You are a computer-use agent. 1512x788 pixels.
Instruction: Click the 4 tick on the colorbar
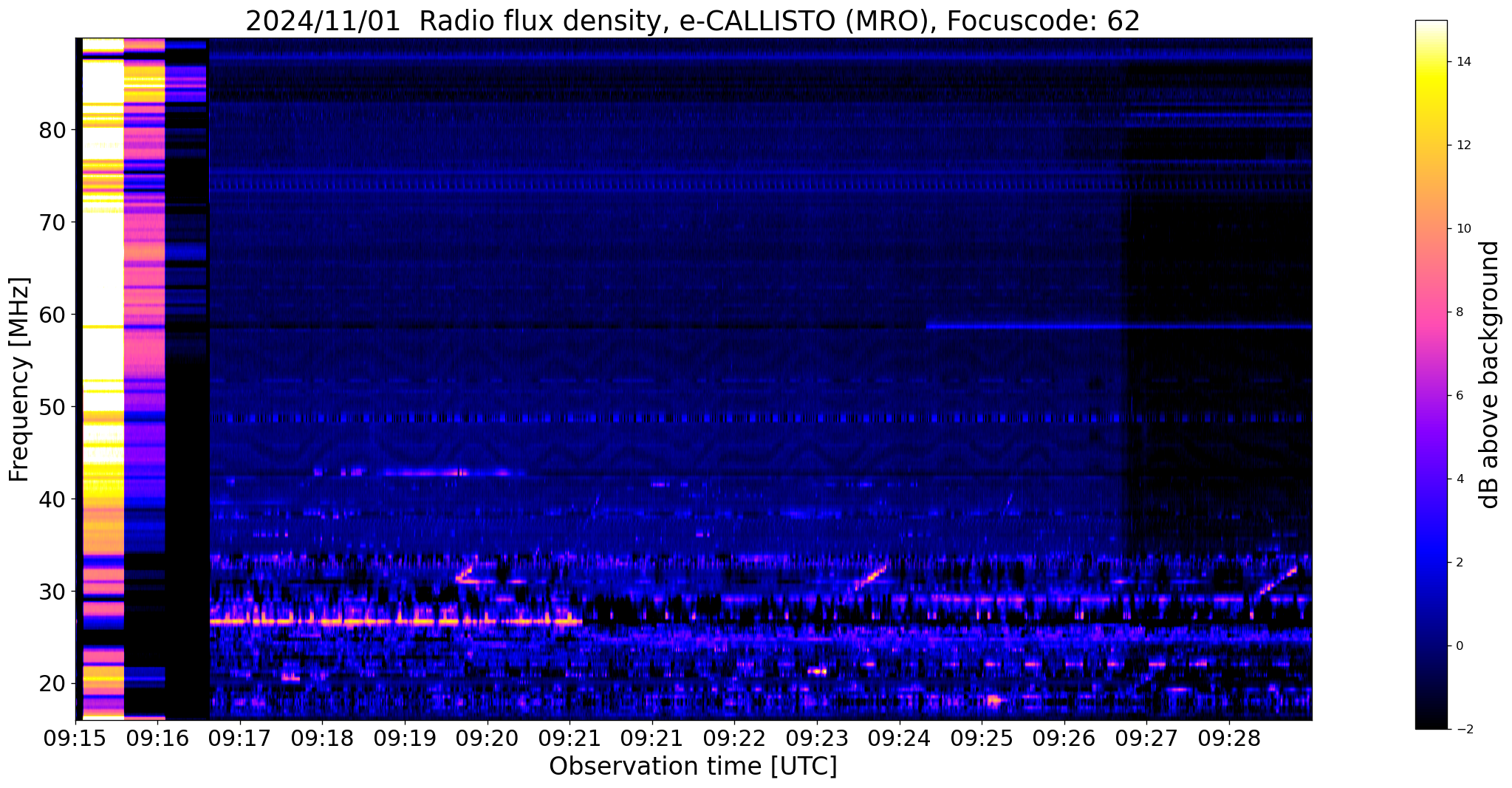(1460, 479)
